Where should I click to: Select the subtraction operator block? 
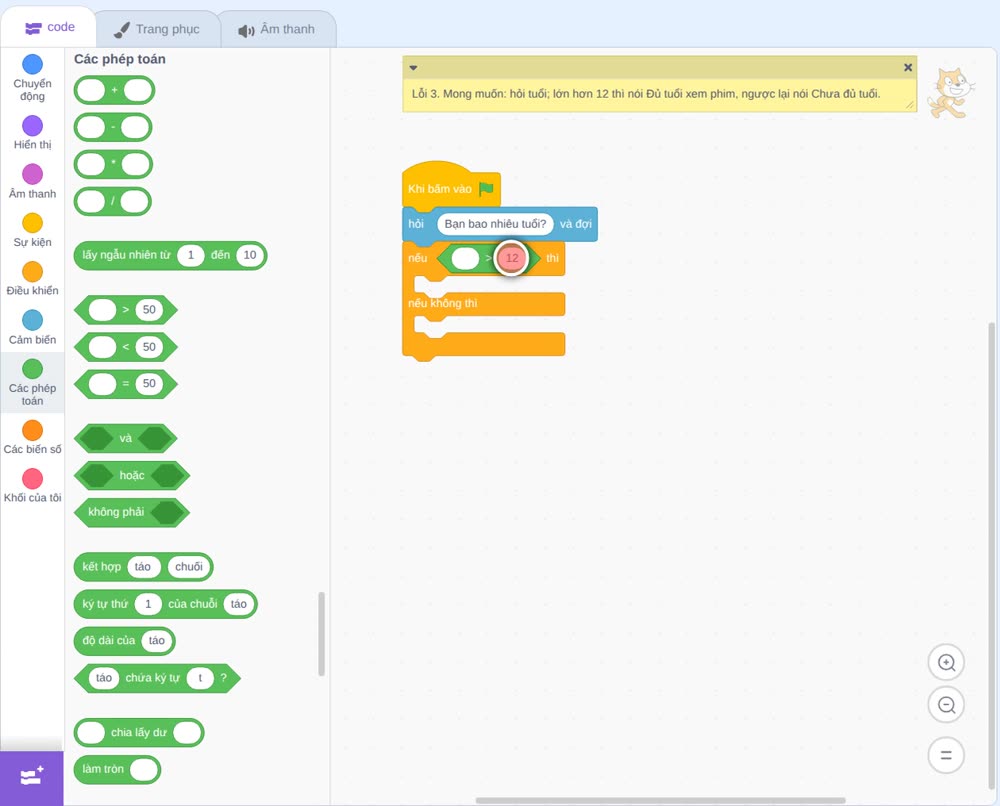click(113, 127)
